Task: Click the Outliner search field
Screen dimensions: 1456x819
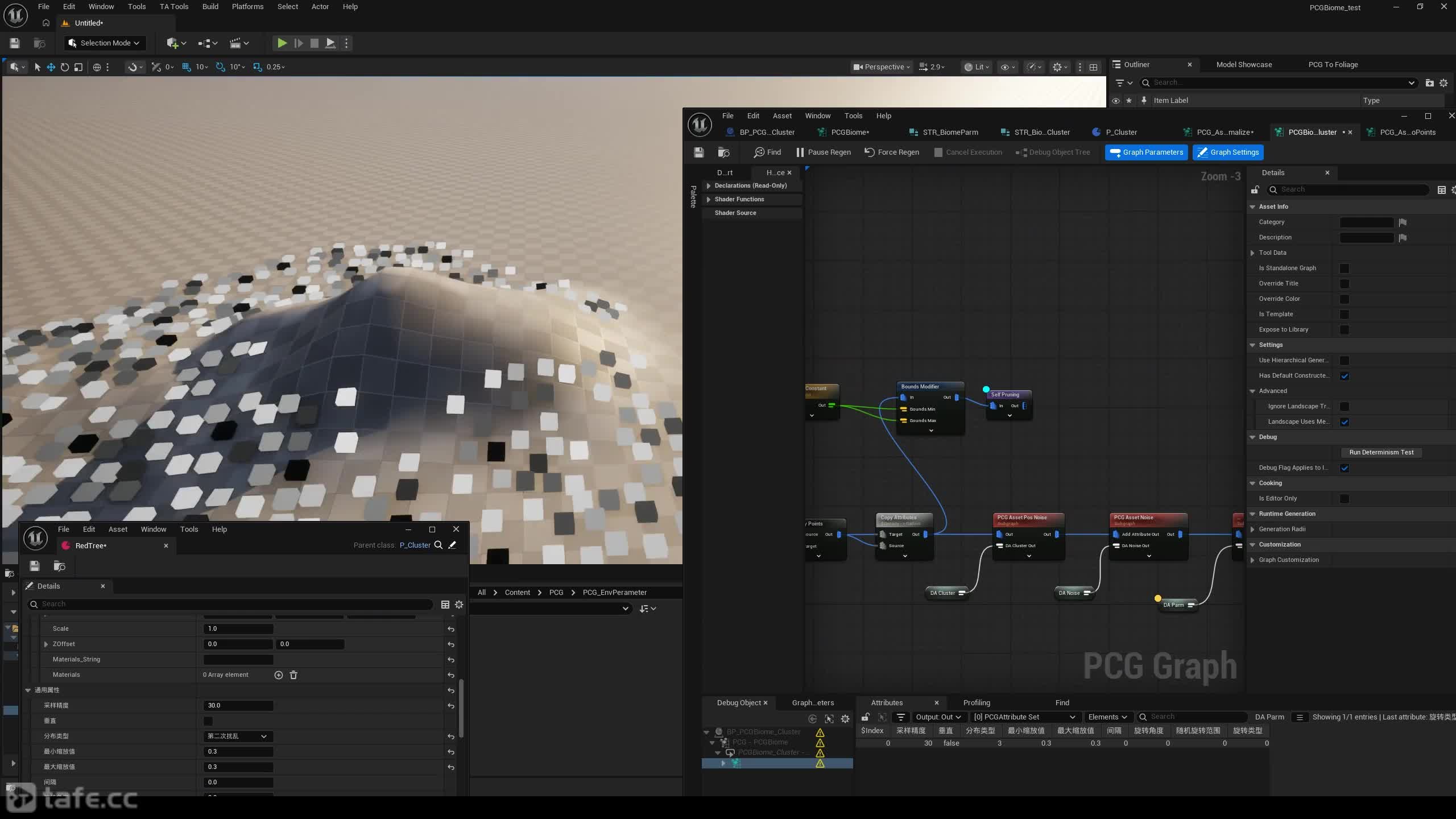Action: (1277, 83)
